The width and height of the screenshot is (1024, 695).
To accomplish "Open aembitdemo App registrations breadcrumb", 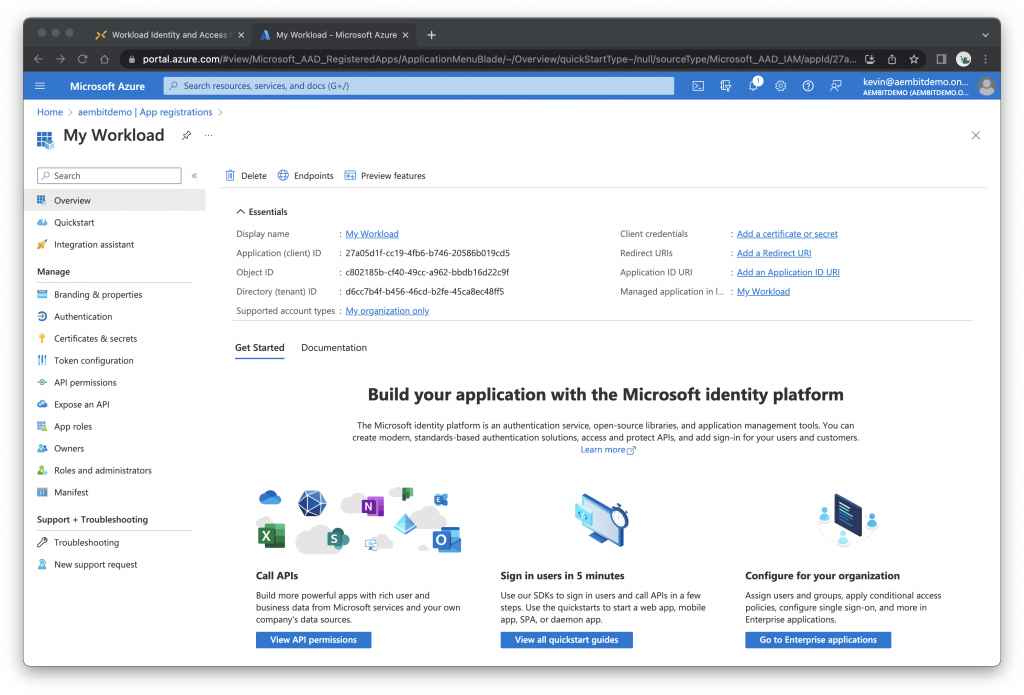I will (145, 112).
